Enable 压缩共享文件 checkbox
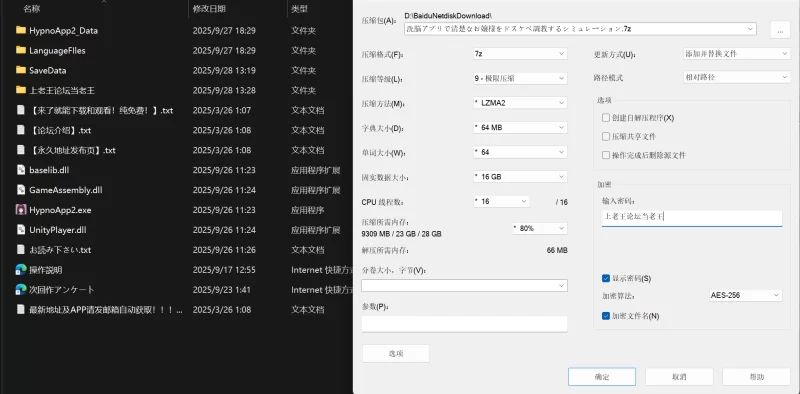800x394 pixels. (x=606, y=136)
